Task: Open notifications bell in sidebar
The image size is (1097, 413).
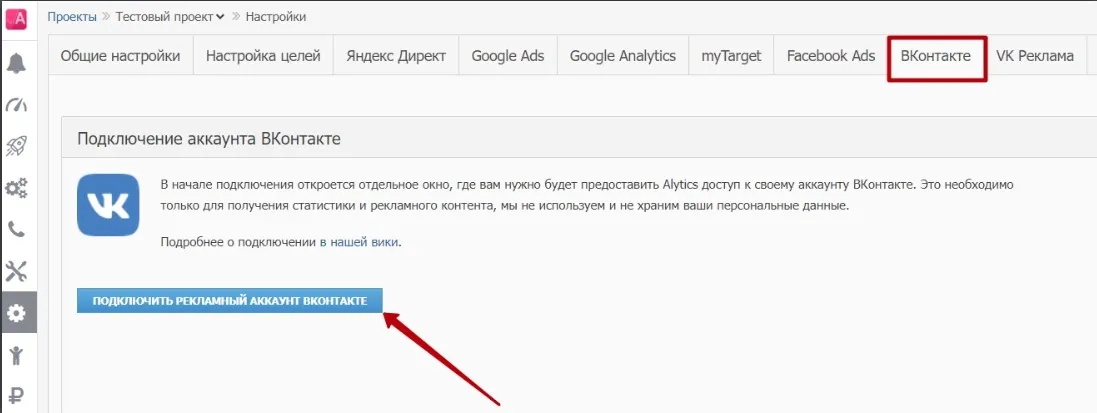Action: click(15, 64)
